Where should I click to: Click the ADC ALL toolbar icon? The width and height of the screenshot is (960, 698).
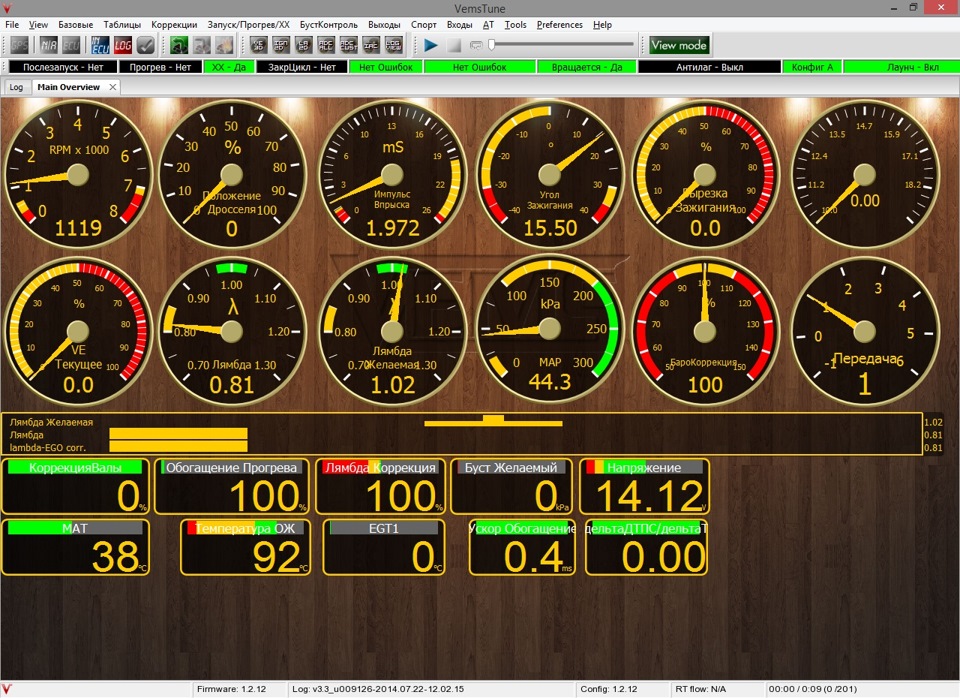click(x=326, y=45)
